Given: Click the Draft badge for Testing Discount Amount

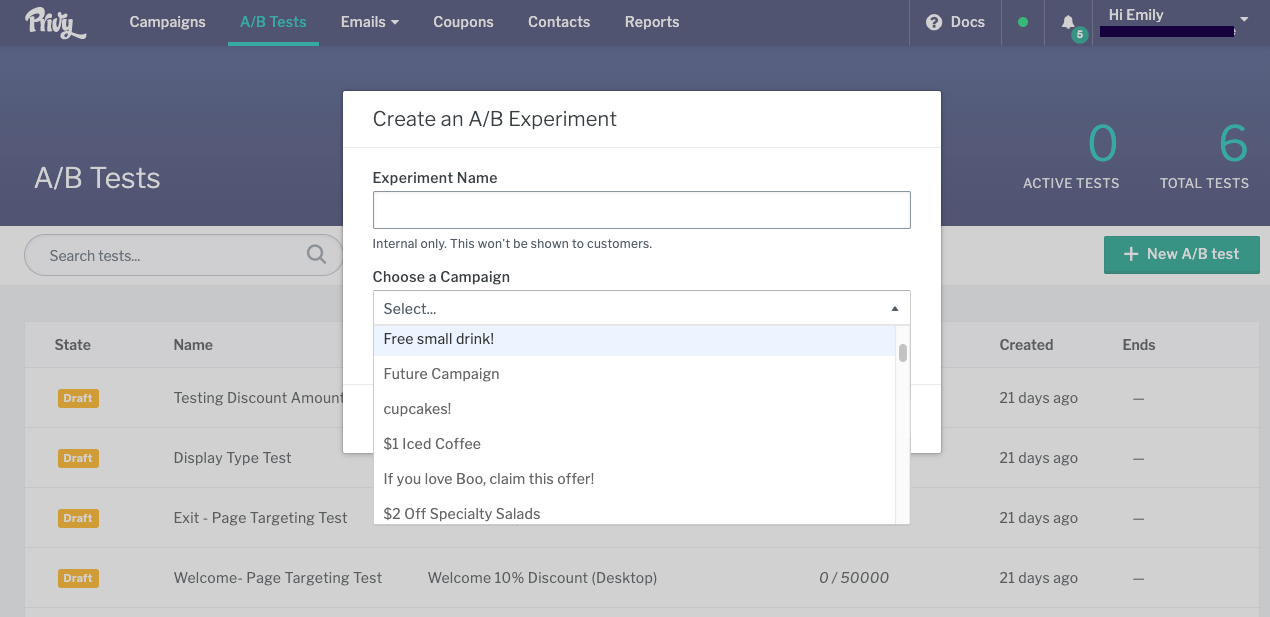Looking at the screenshot, I should point(78,398).
